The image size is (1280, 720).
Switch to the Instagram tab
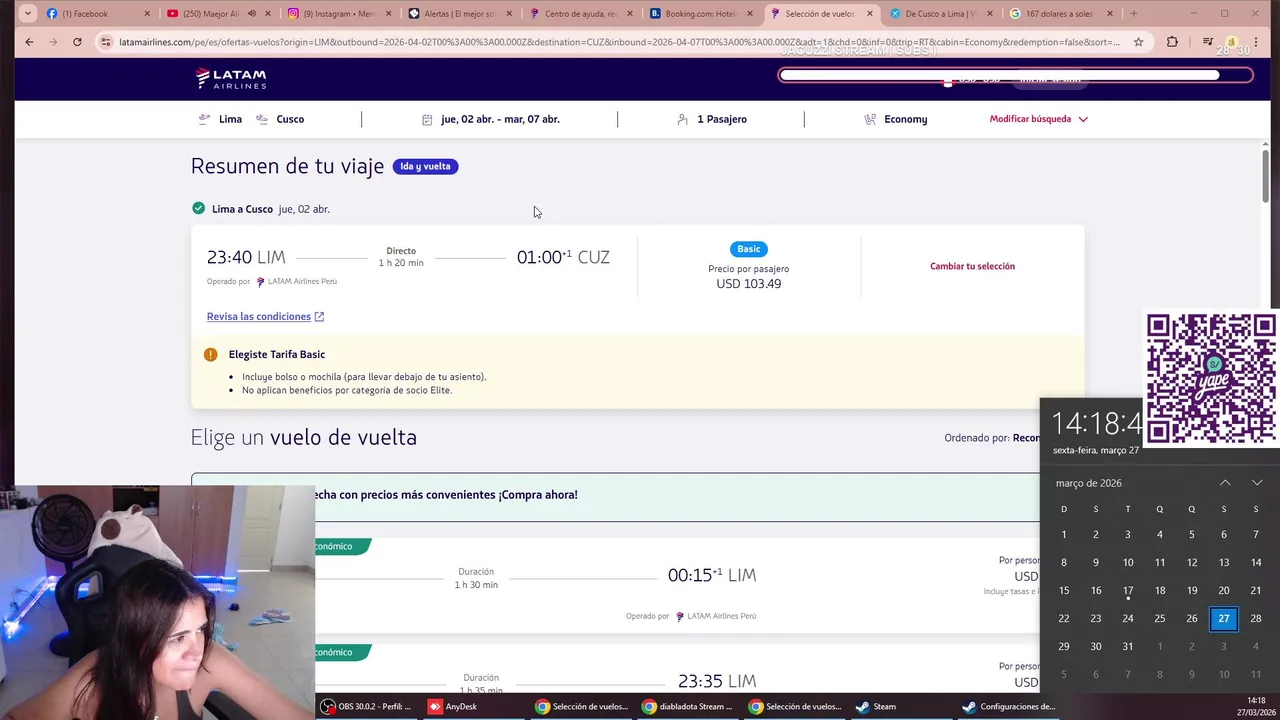[338, 14]
